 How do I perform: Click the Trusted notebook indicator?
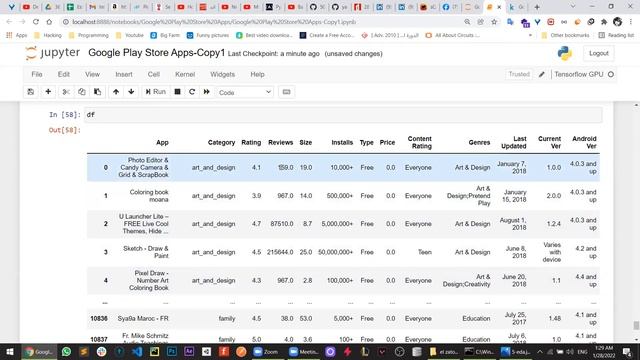[519, 74]
